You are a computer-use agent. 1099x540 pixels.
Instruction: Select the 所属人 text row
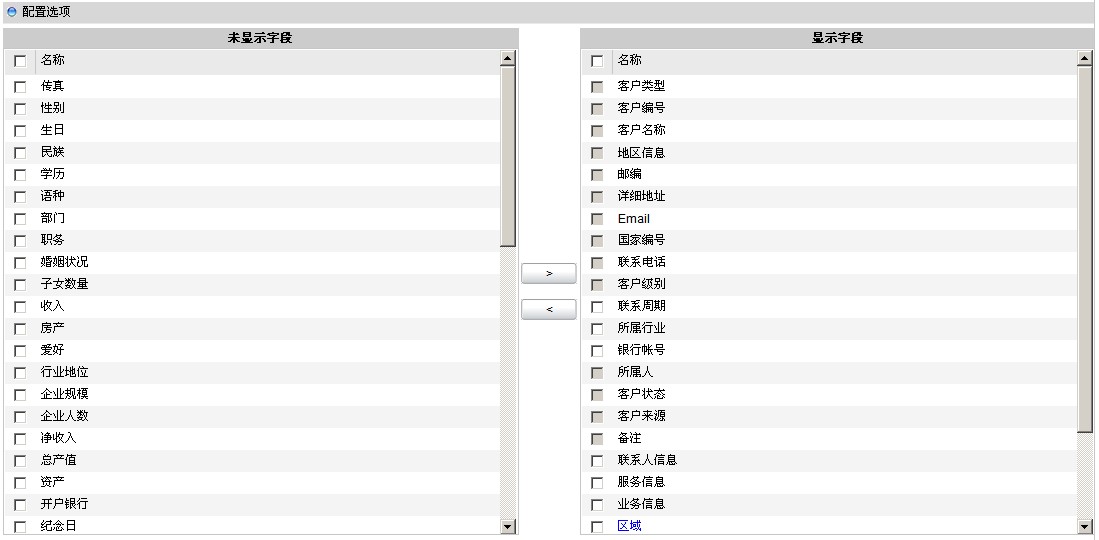(x=635, y=372)
